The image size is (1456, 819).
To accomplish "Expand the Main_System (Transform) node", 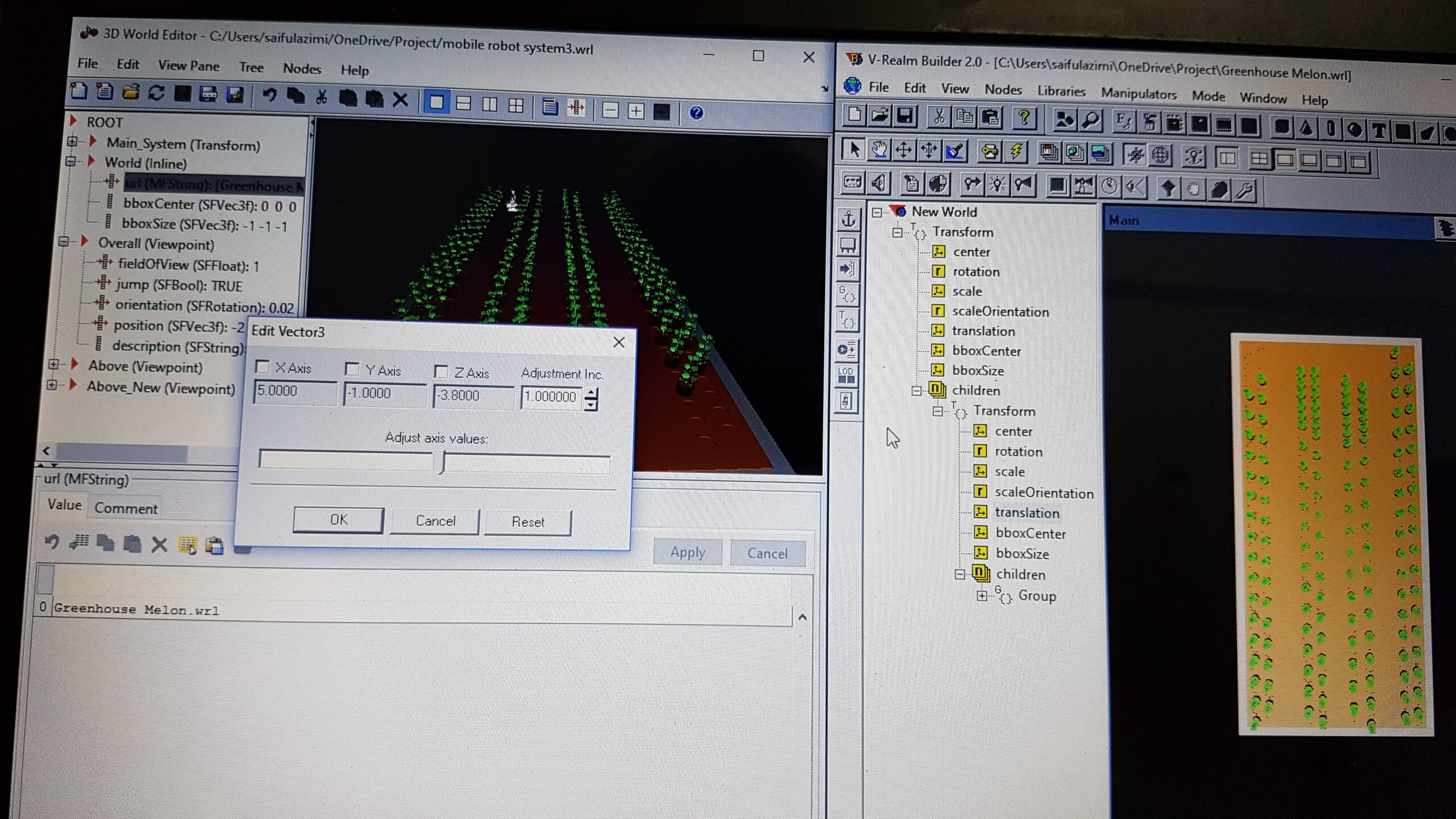I will pyautogui.click(x=73, y=141).
